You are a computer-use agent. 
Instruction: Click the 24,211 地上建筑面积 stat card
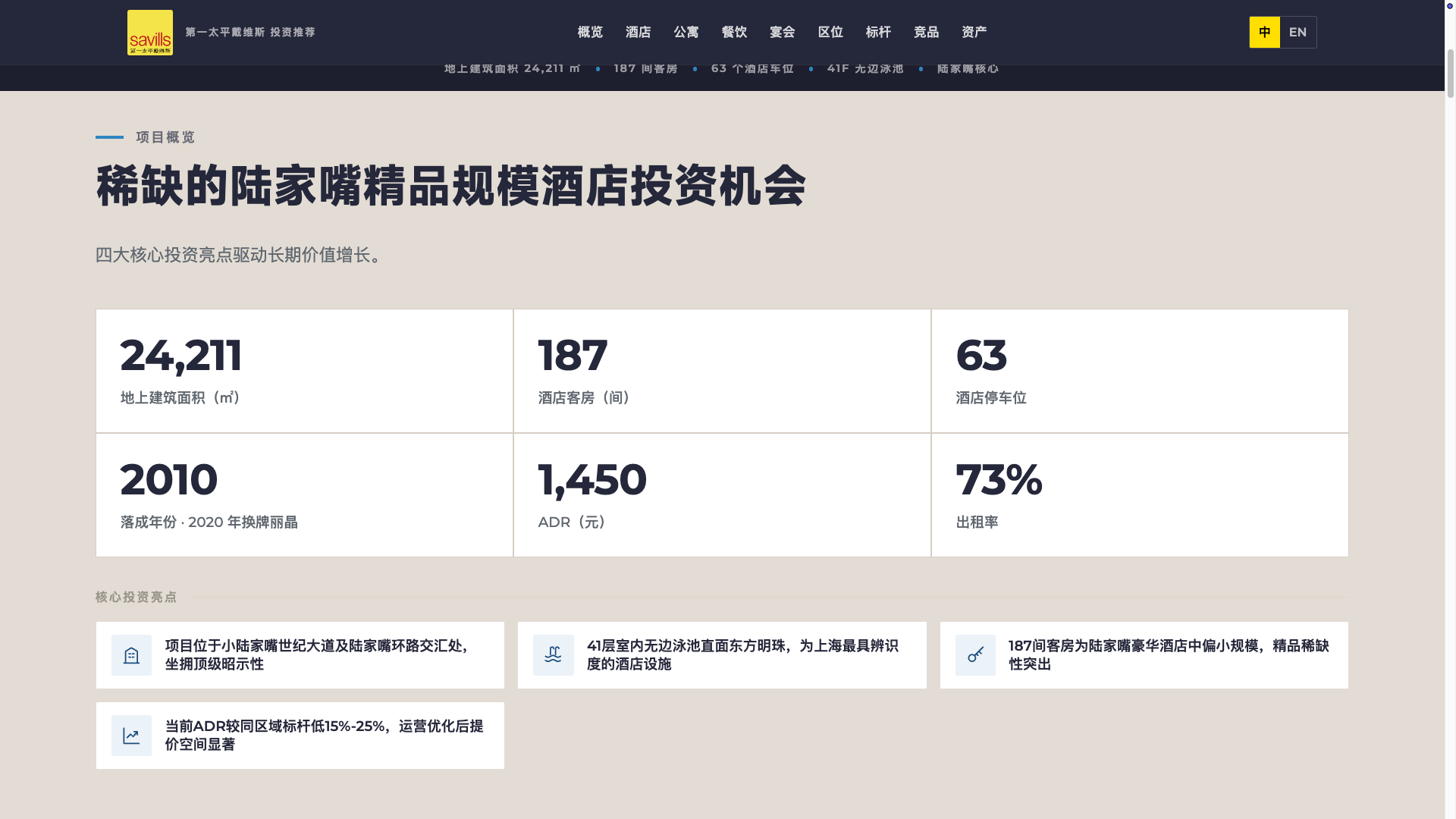[304, 371]
